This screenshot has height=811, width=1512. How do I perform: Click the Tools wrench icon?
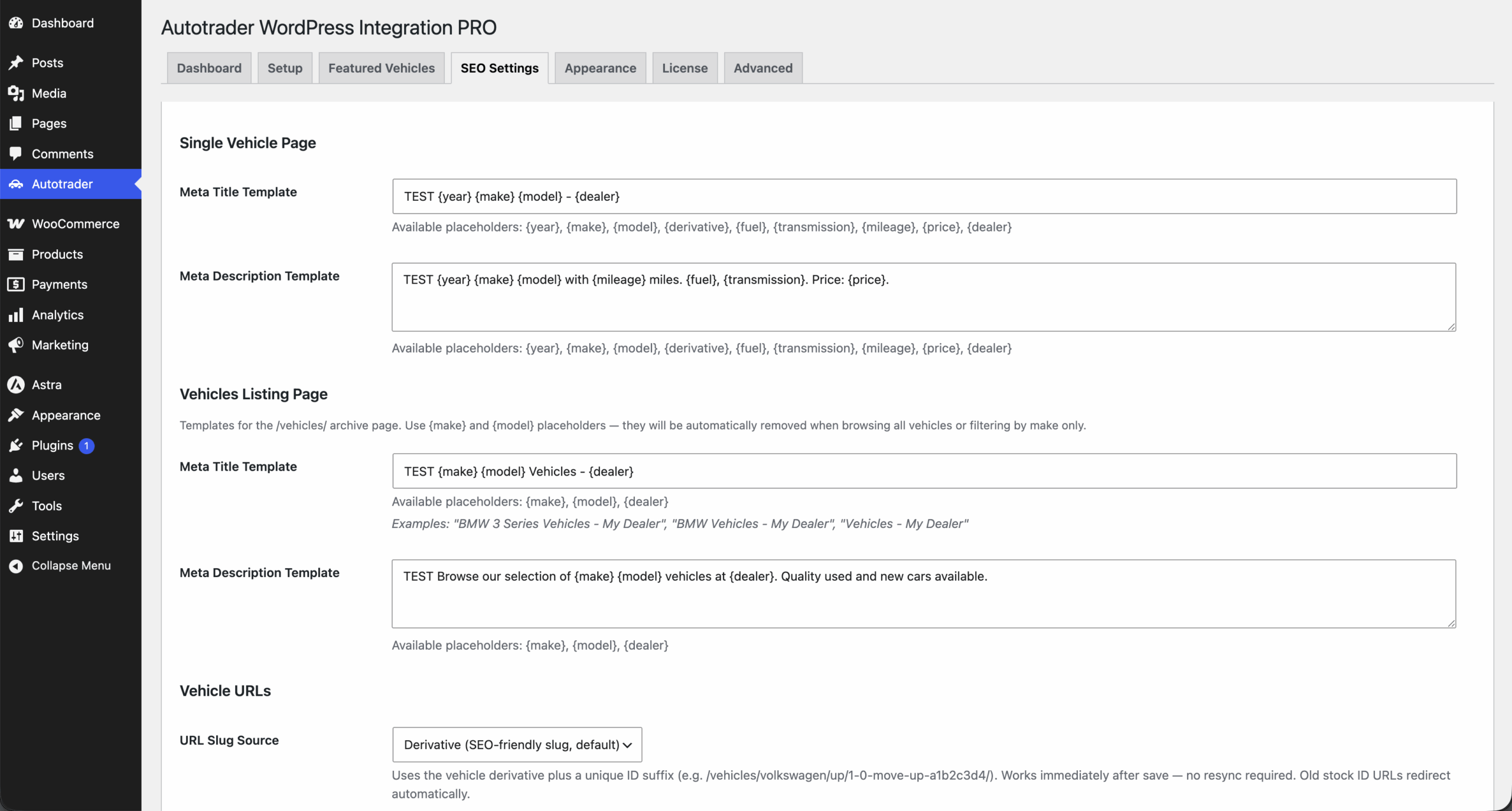click(16, 506)
